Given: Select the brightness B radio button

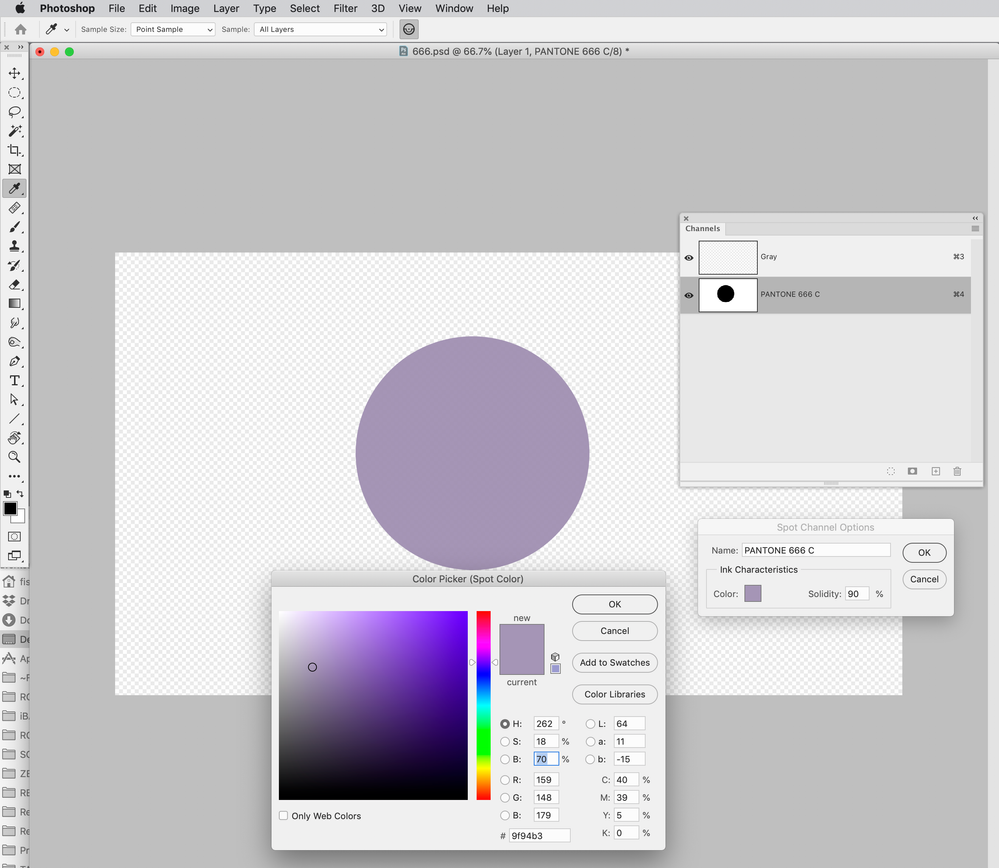Looking at the screenshot, I should pos(505,760).
